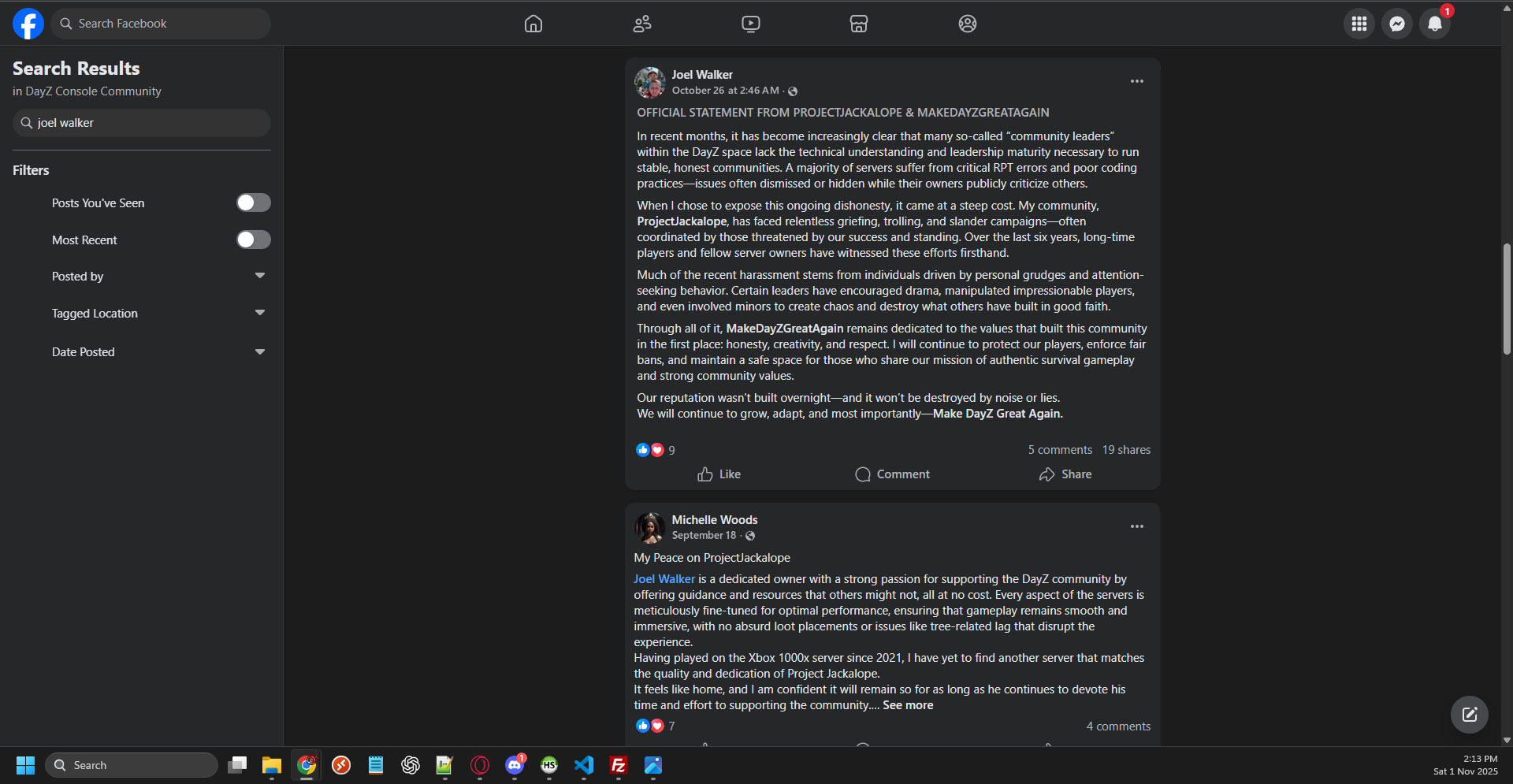This screenshot has width=1513, height=784.
Task: Open the September 18 post timestamp
Action: tap(704, 536)
